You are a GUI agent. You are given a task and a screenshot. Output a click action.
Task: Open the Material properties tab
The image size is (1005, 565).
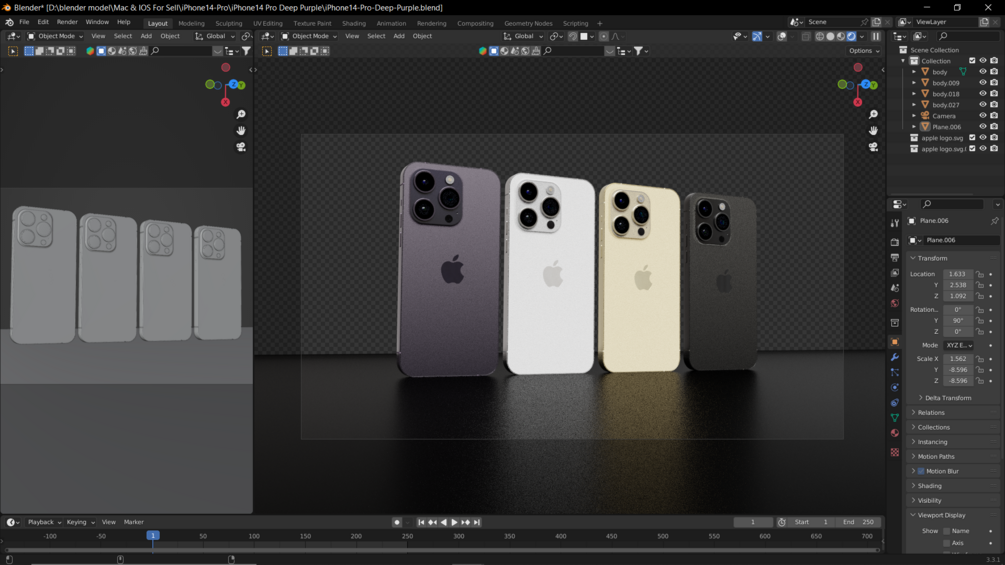click(x=895, y=433)
